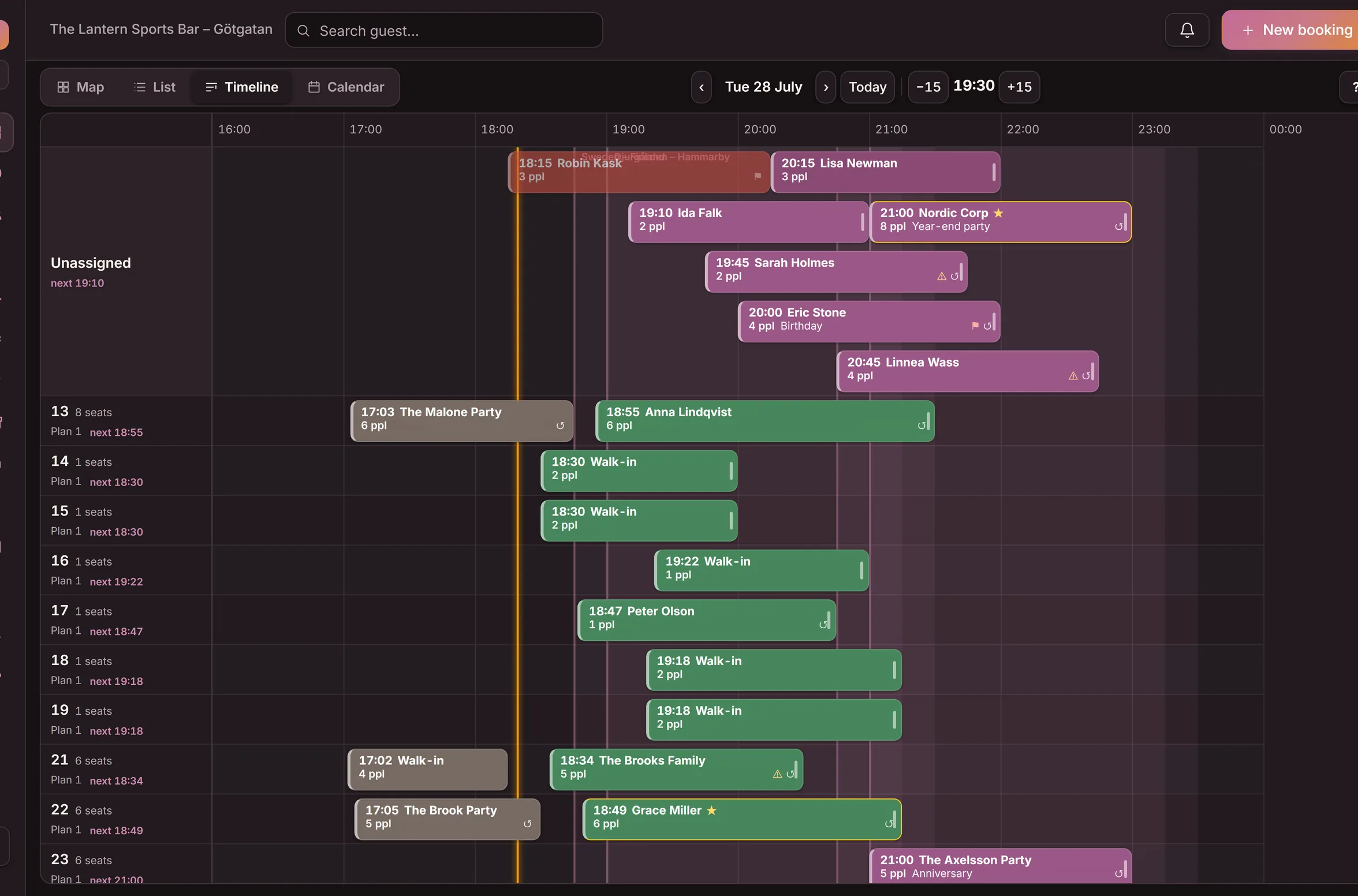This screenshot has width=1358, height=896.
Task: Click recurring icon on Eric Stone booking
Action: pos(987,326)
